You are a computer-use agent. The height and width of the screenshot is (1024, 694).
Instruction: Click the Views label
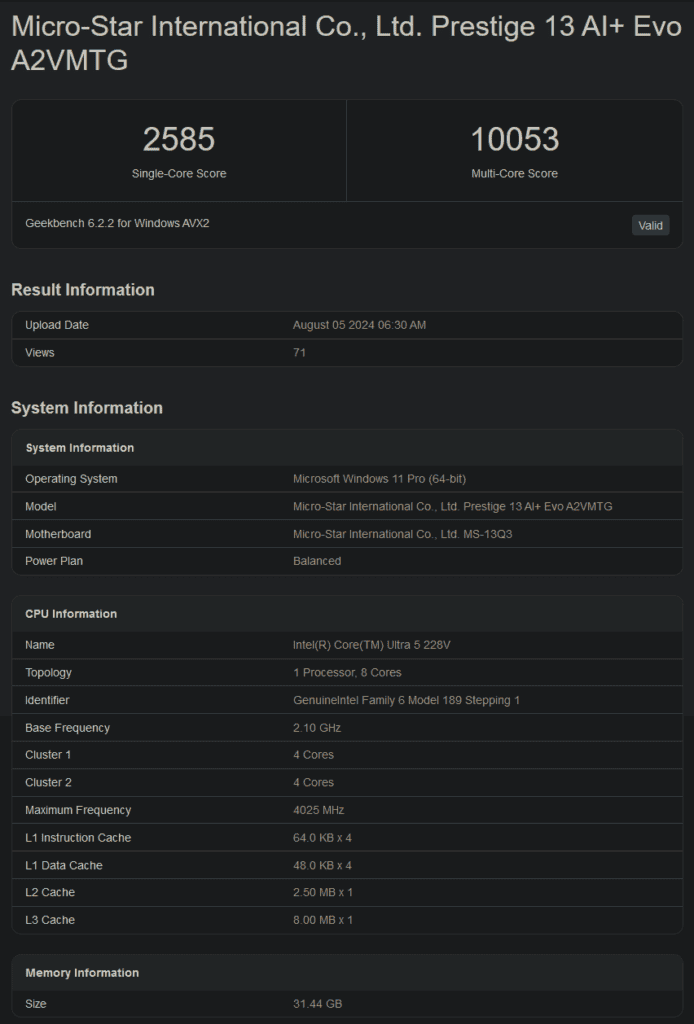(x=40, y=353)
